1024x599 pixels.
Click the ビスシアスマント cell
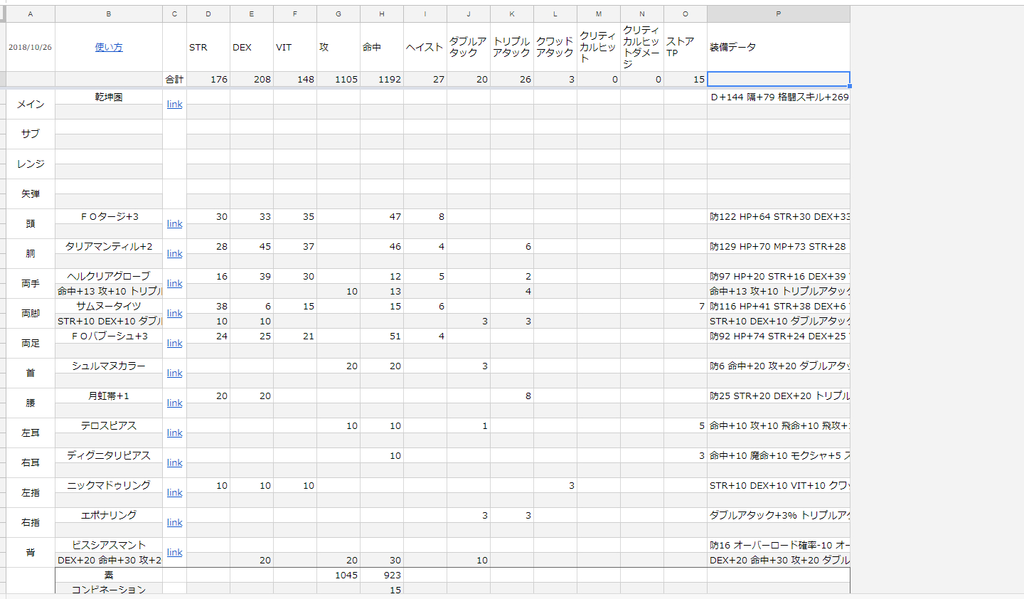pyautogui.click(x=108, y=545)
